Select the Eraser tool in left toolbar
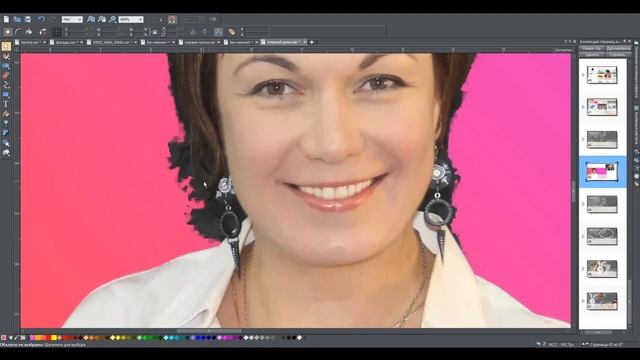Image resolution: width=640 pixels, height=360 pixels. (6, 75)
